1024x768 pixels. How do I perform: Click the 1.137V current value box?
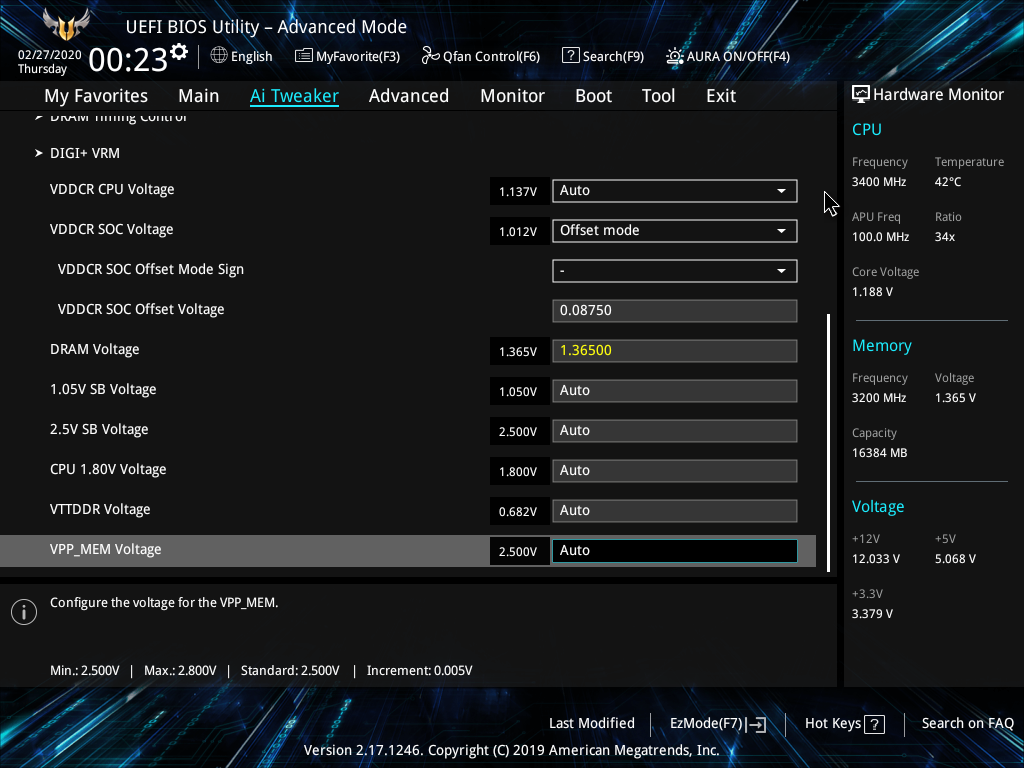pos(519,191)
